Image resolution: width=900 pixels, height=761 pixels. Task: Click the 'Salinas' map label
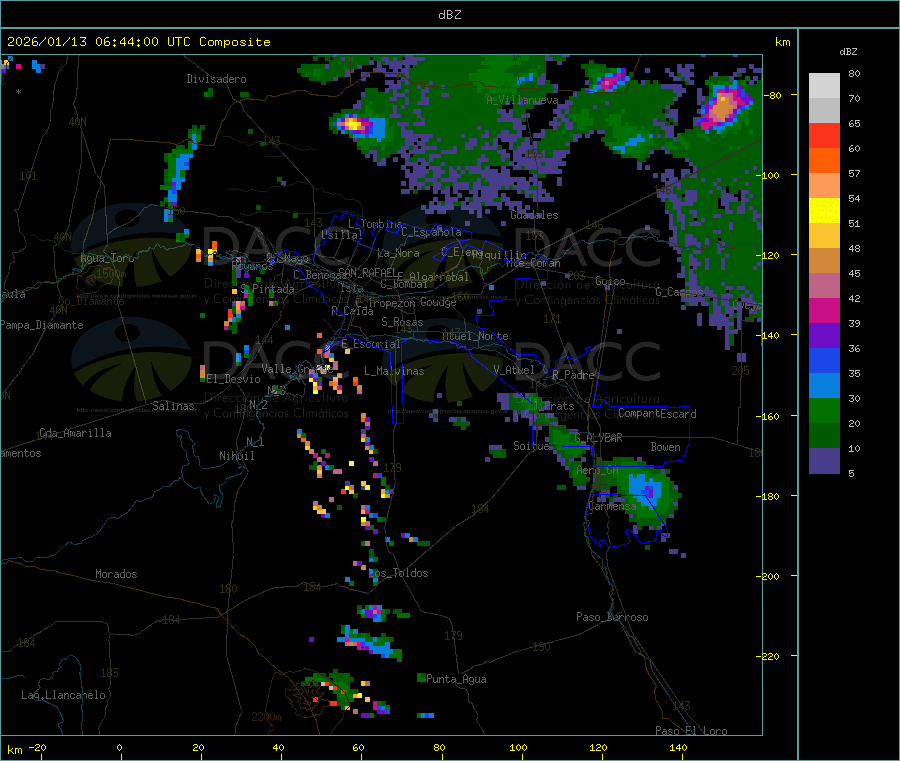point(173,406)
